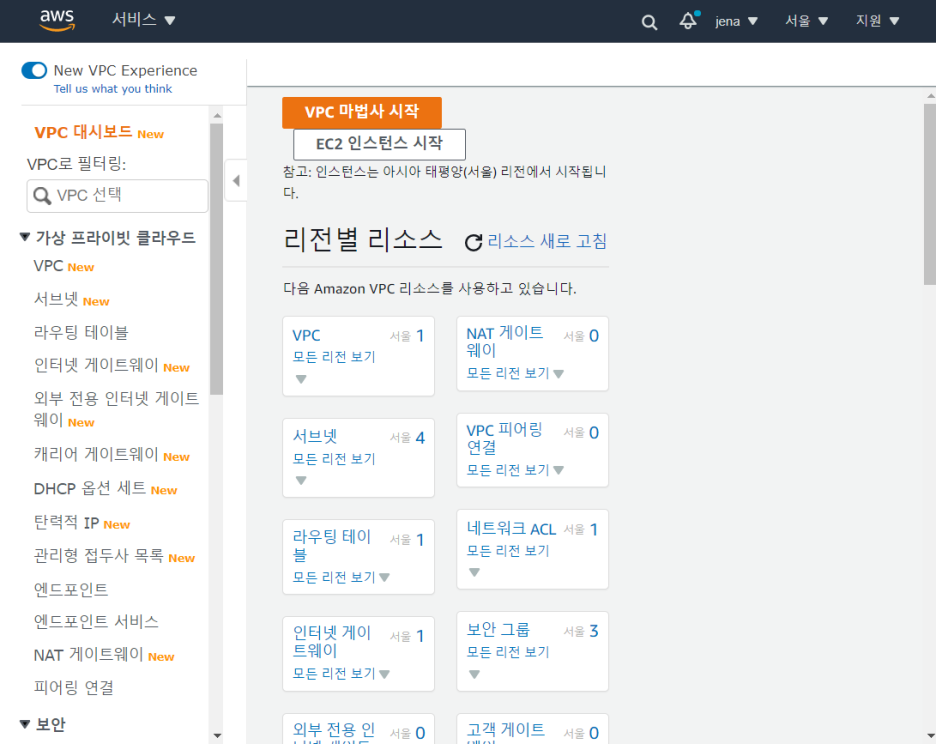Expand regions arrow in 서브넷 card
Screen dimensions: 936x744
[x=301, y=481]
